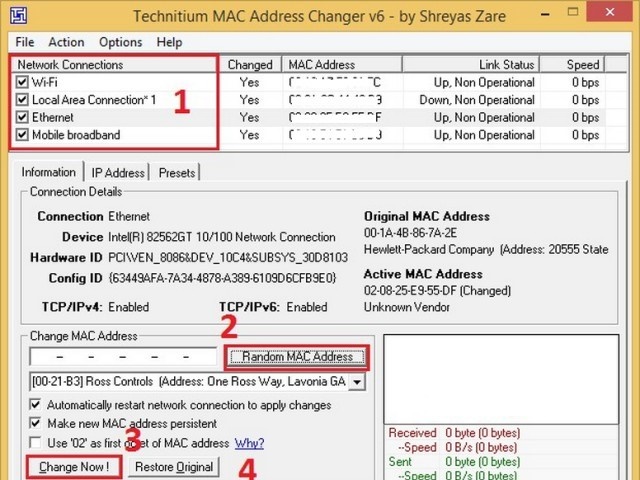Uncheck the Mobile broadband checkbox
The image size is (640, 480).
22,135
